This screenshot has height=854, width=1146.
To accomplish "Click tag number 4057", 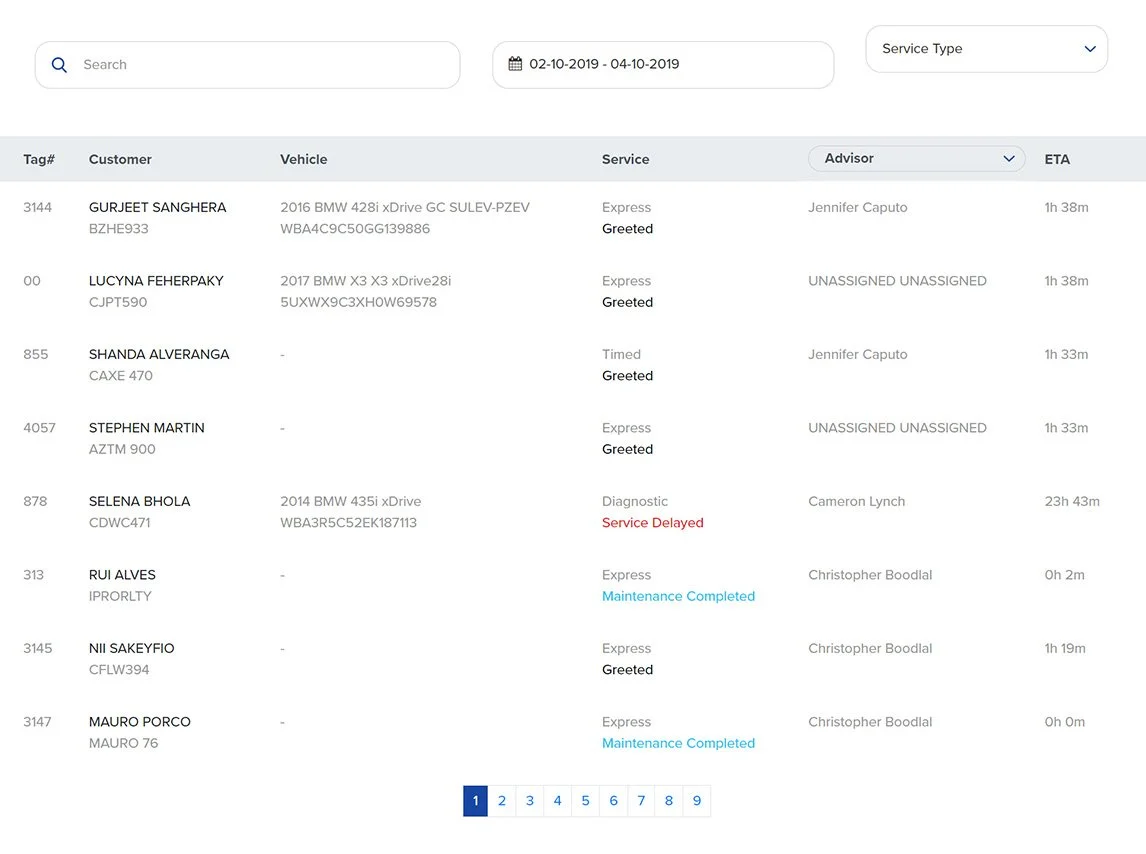I will point(39,428).
